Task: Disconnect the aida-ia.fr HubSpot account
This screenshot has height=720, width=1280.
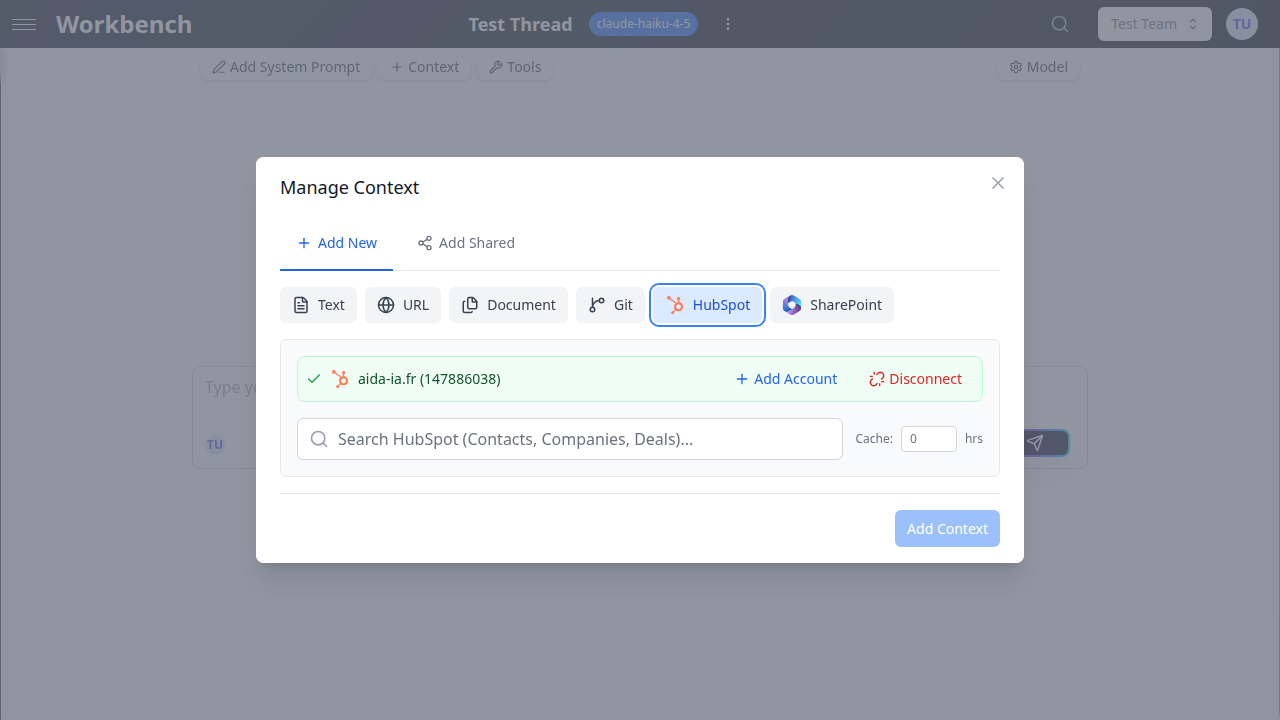Action: [x=915, y=379]
